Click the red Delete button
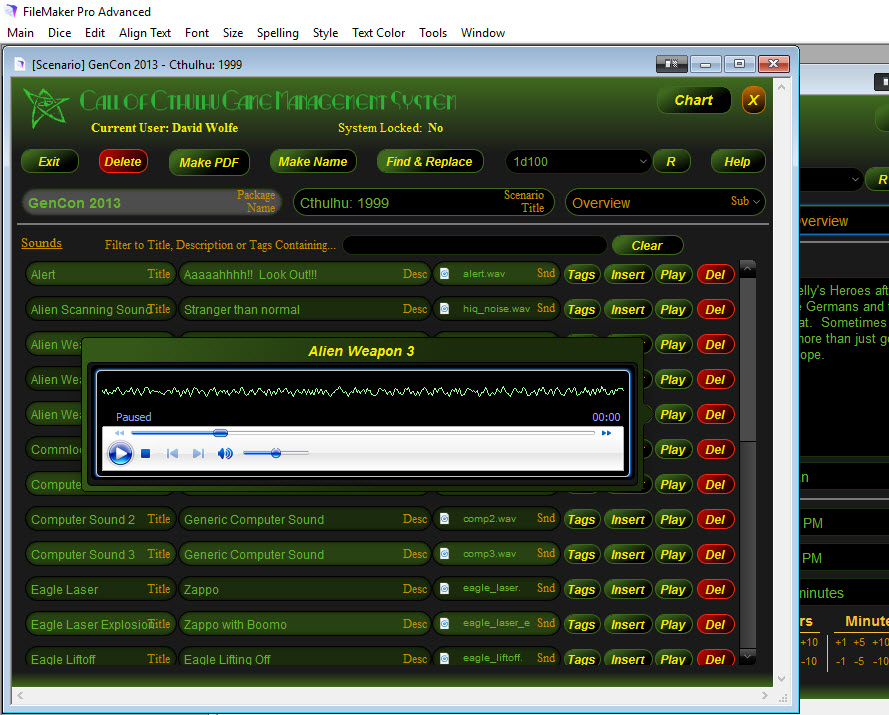 coord(123,162)
